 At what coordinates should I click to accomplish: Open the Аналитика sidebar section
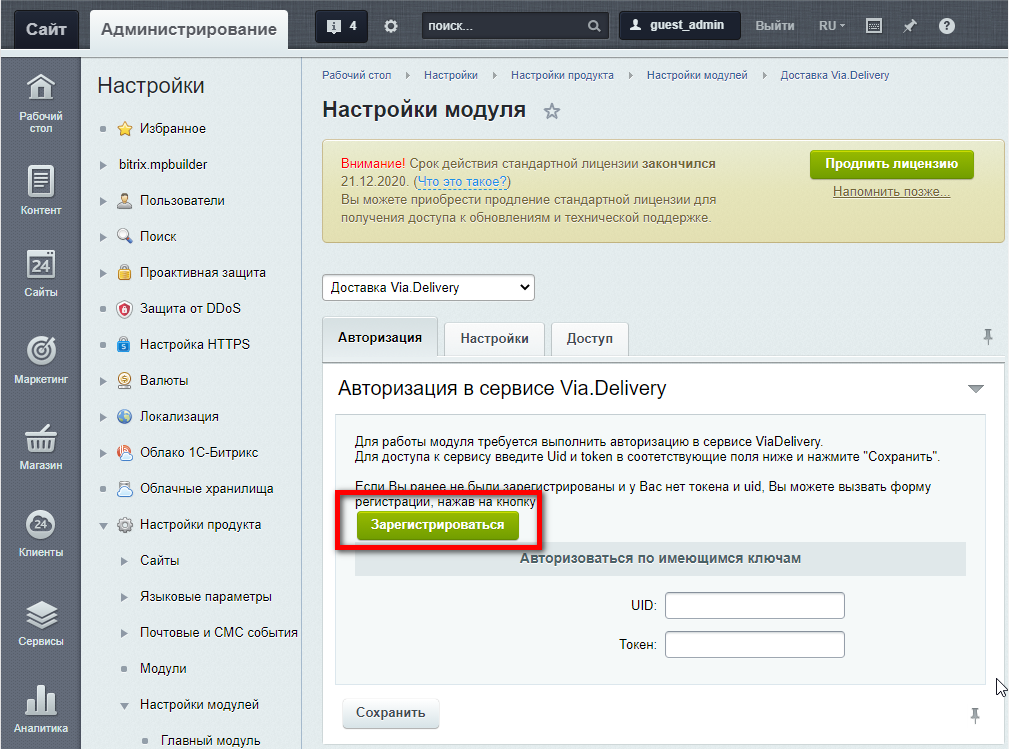click(x=41, y=708)
